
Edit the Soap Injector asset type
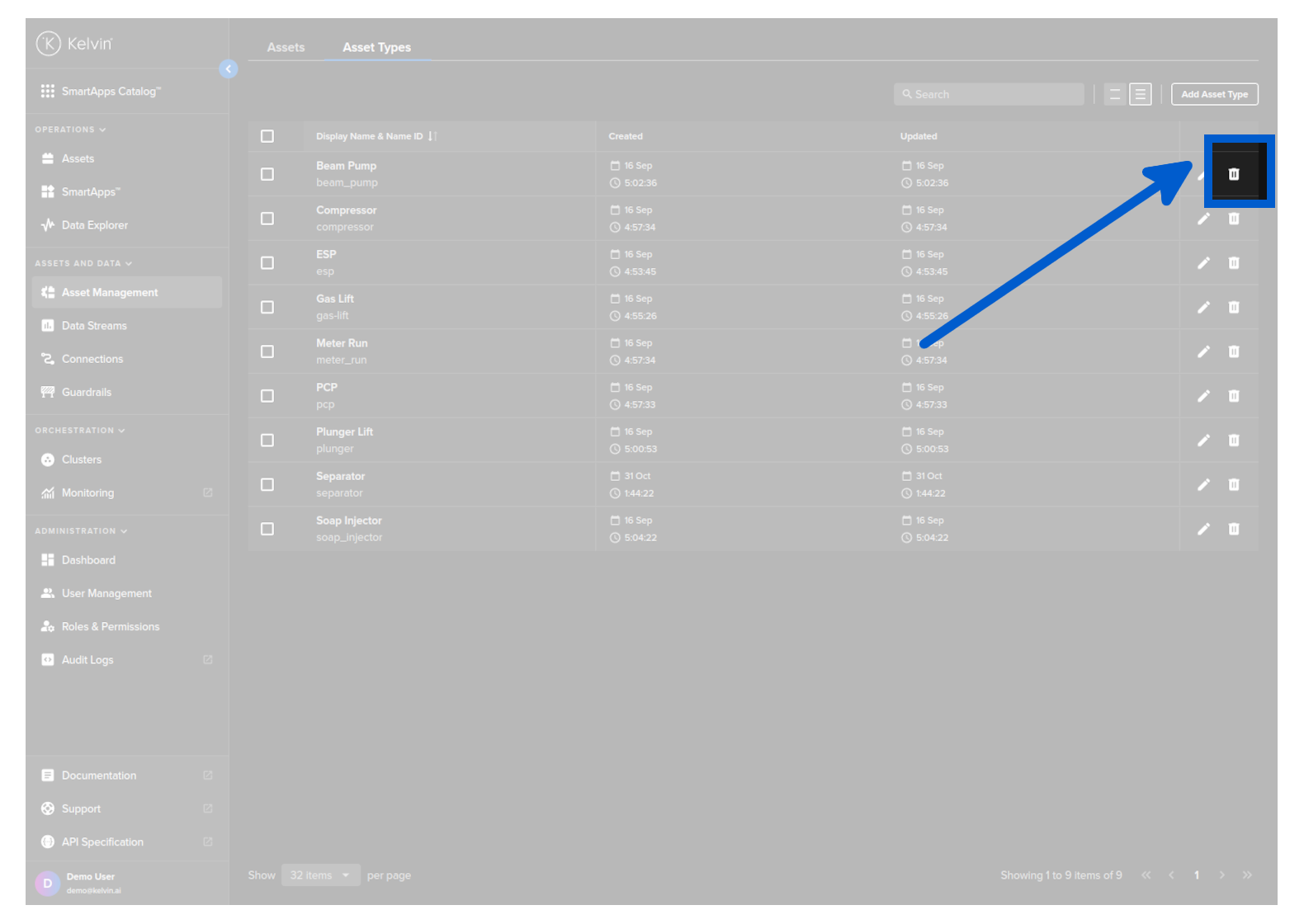click(1203, 529)
